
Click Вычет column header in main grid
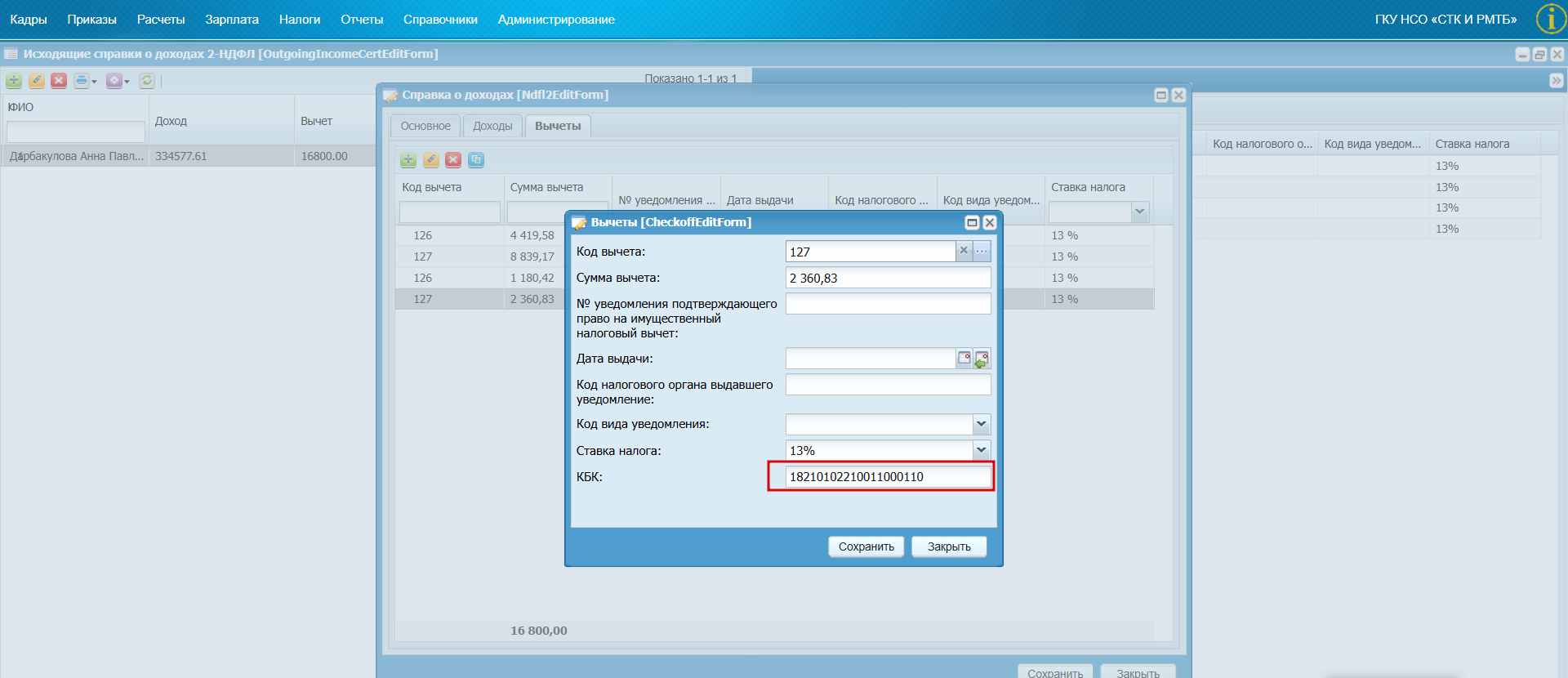tap(335, 120)
